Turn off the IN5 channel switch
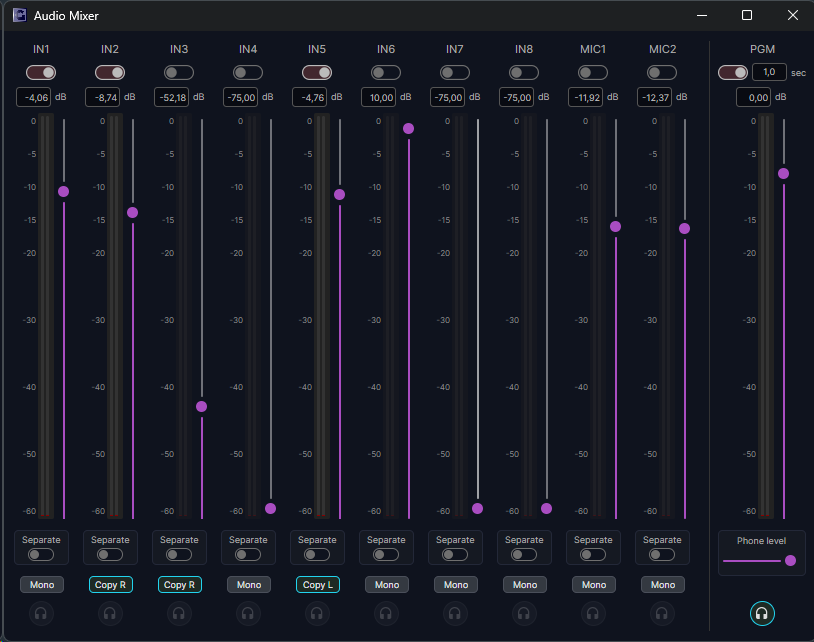The width and height of the screenshot is (814, 642). click(x=317, y=73)
